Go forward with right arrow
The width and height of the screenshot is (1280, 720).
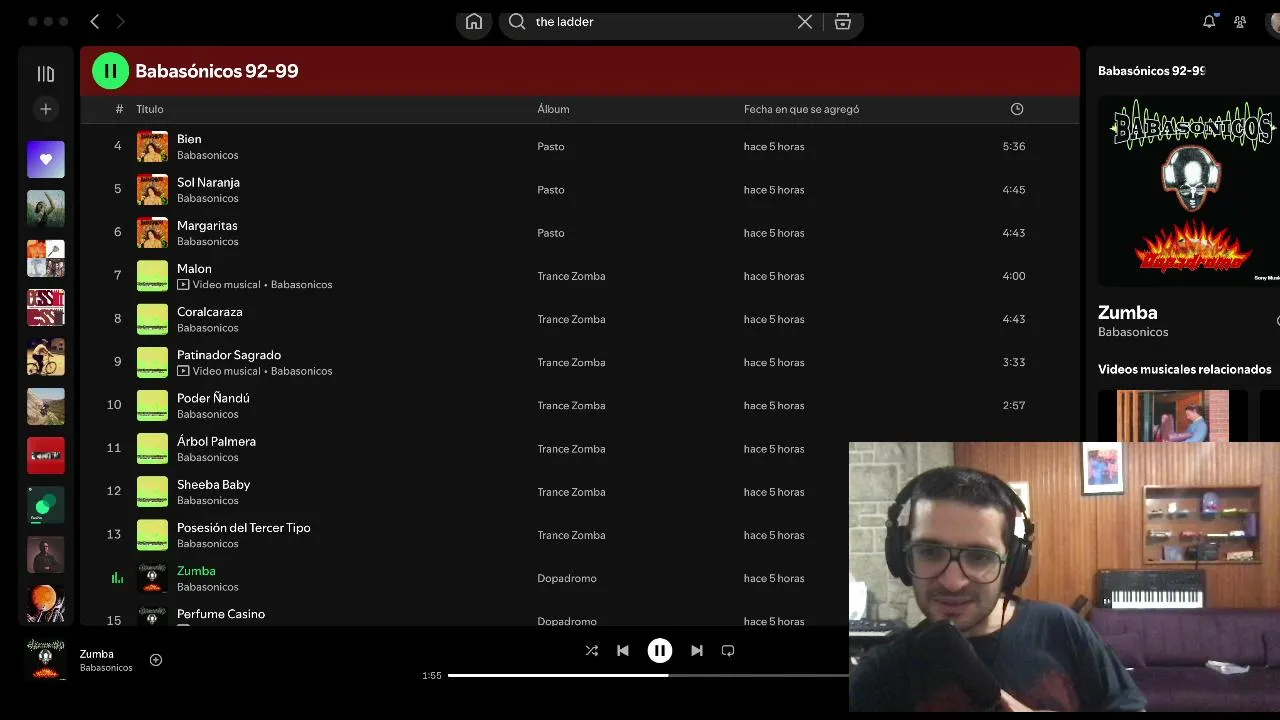coord(120,21)
